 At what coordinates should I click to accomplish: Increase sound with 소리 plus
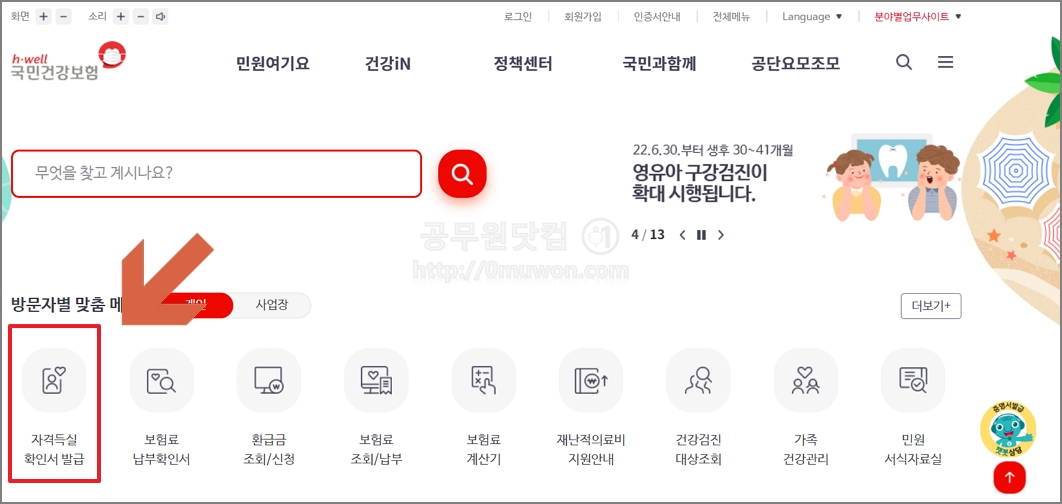(x=121, y=17)
